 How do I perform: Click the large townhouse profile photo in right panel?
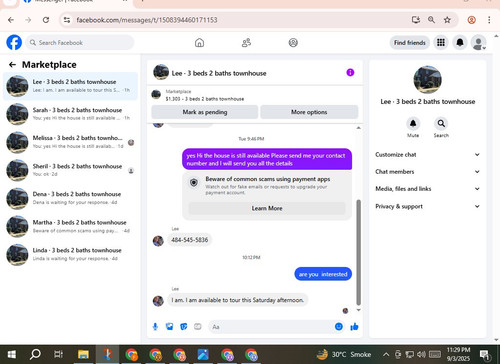pos(427,80)
